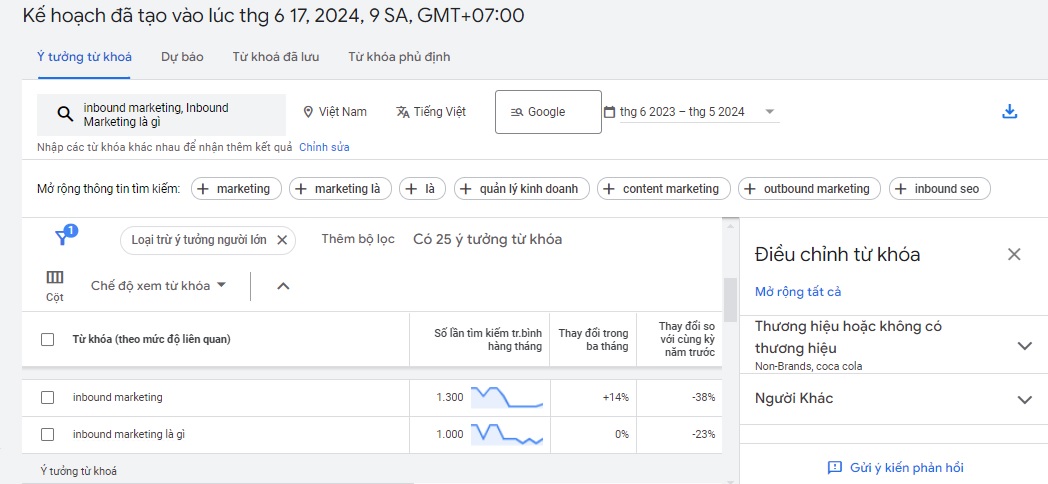This screenshot has width=1048, height=484.
Task: Check the inbound marketing là gì row checkbox
Action: click(x=47, y=435)
